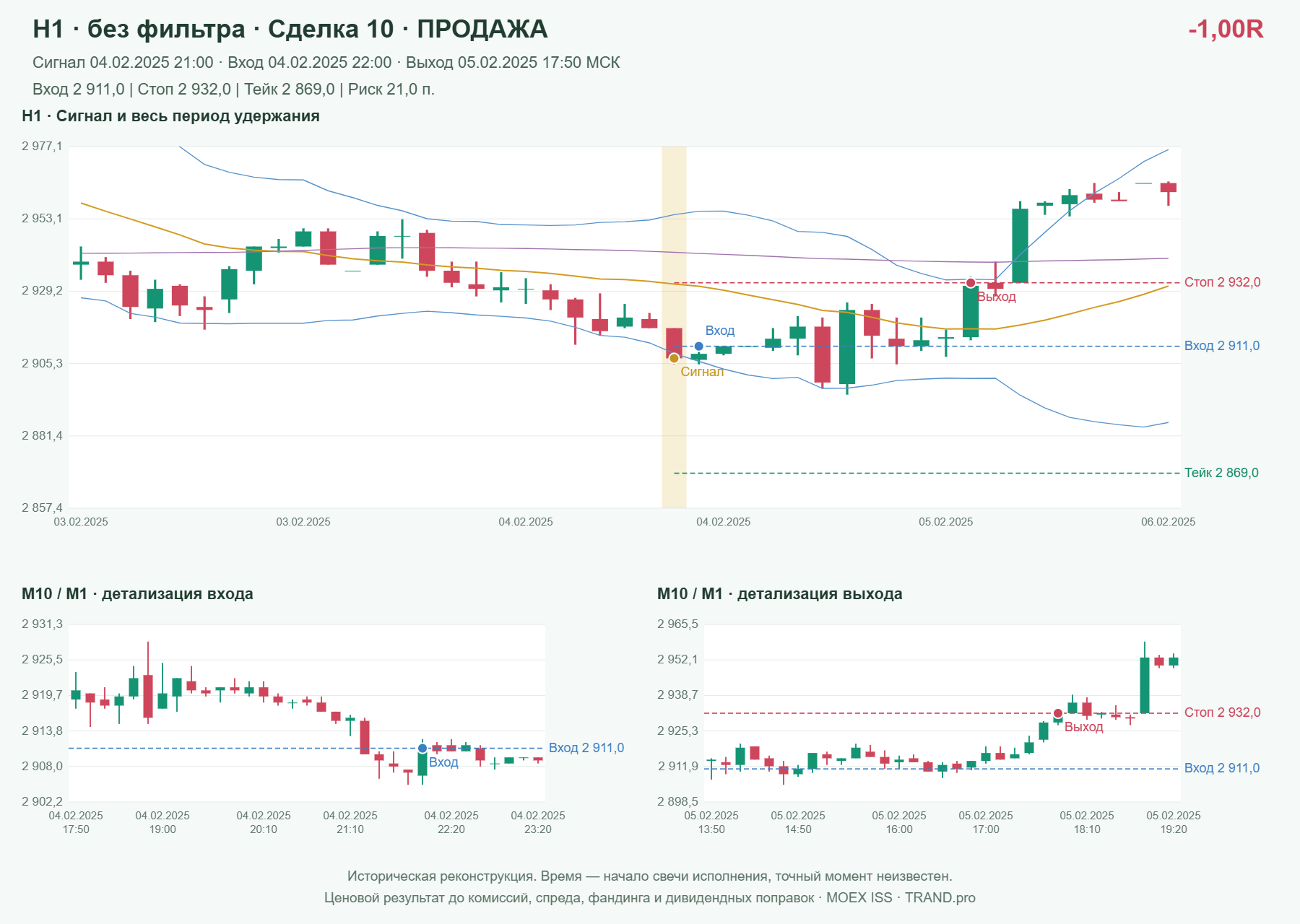Click 'H1 · Сигнал и весь период удержания' heading

[x=170, y=116]
